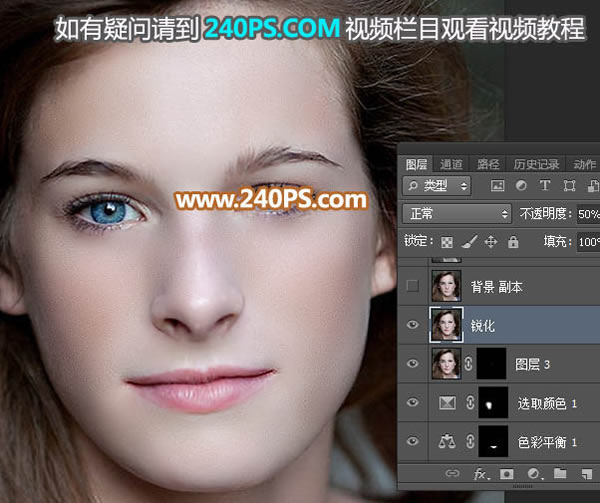Select 锐化 layer thumbnail

pos(447,325)
